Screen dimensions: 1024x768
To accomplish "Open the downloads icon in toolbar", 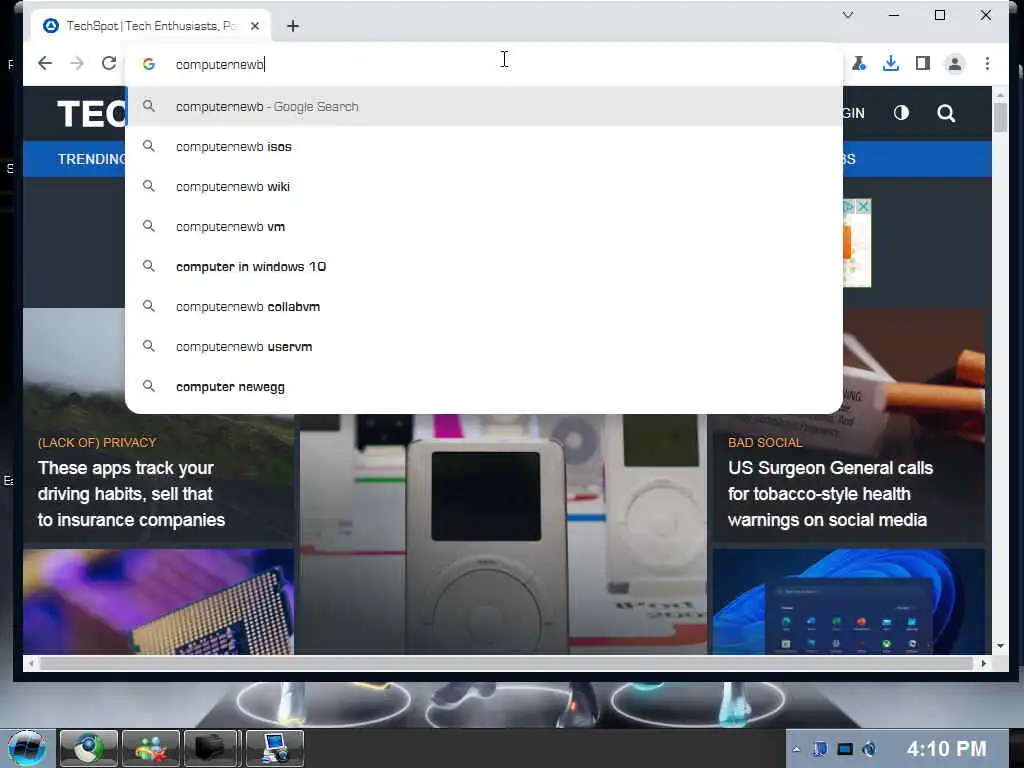I will [x=890, y=63].
